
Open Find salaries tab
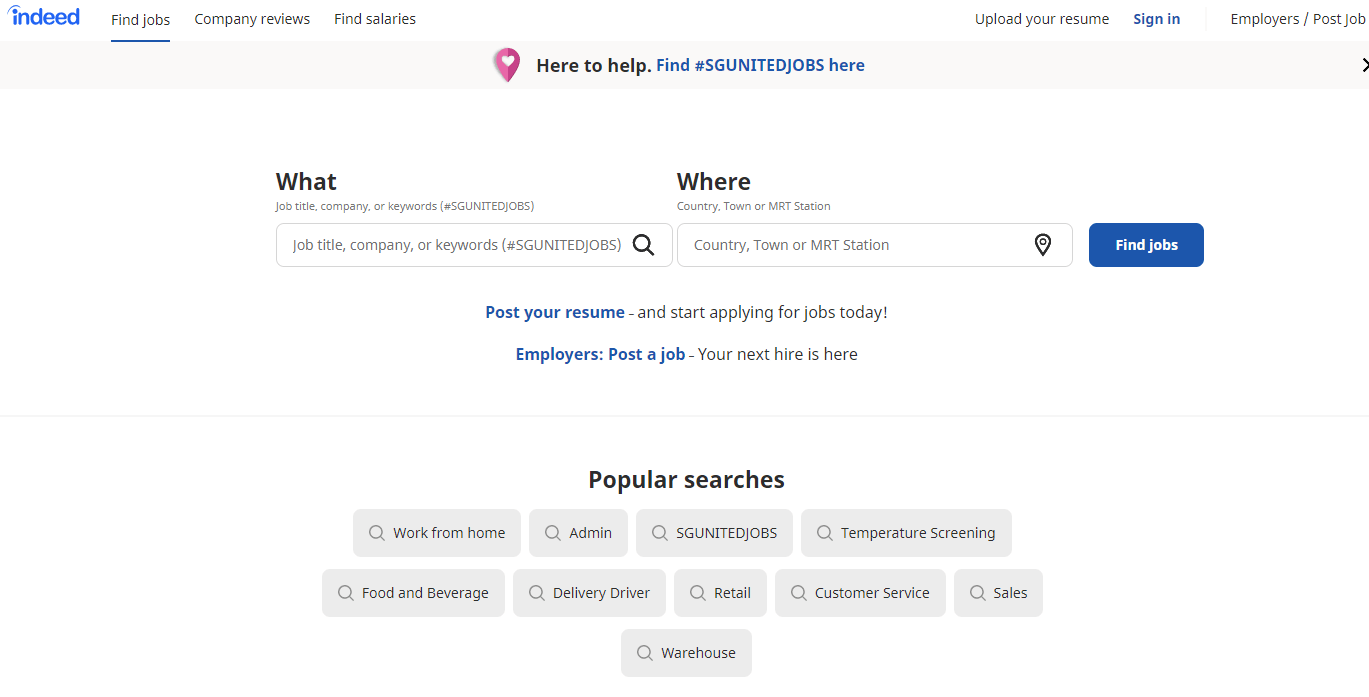click(x=375, y=19)
